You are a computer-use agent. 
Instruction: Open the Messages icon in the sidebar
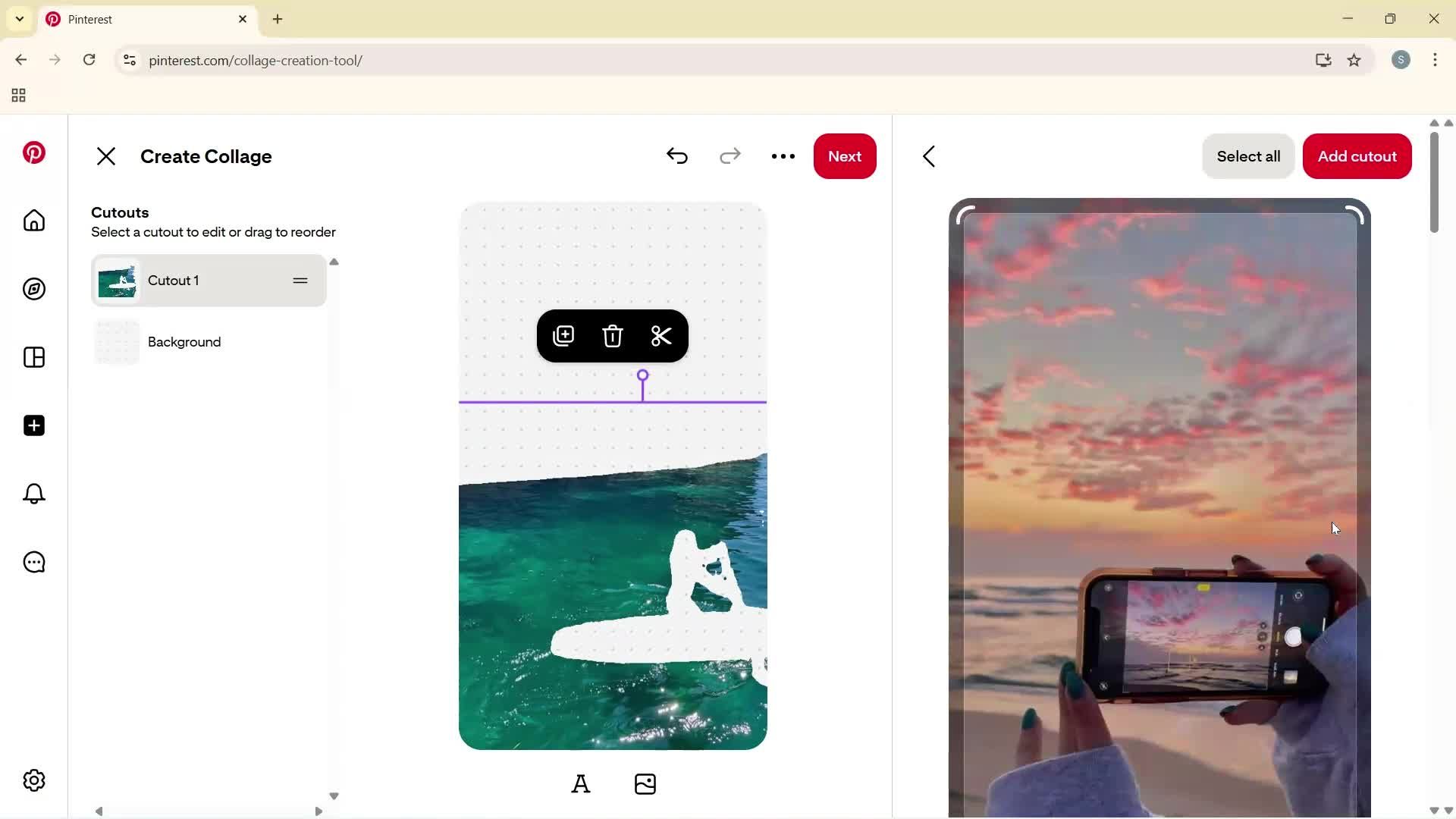[x=33, y=562]
